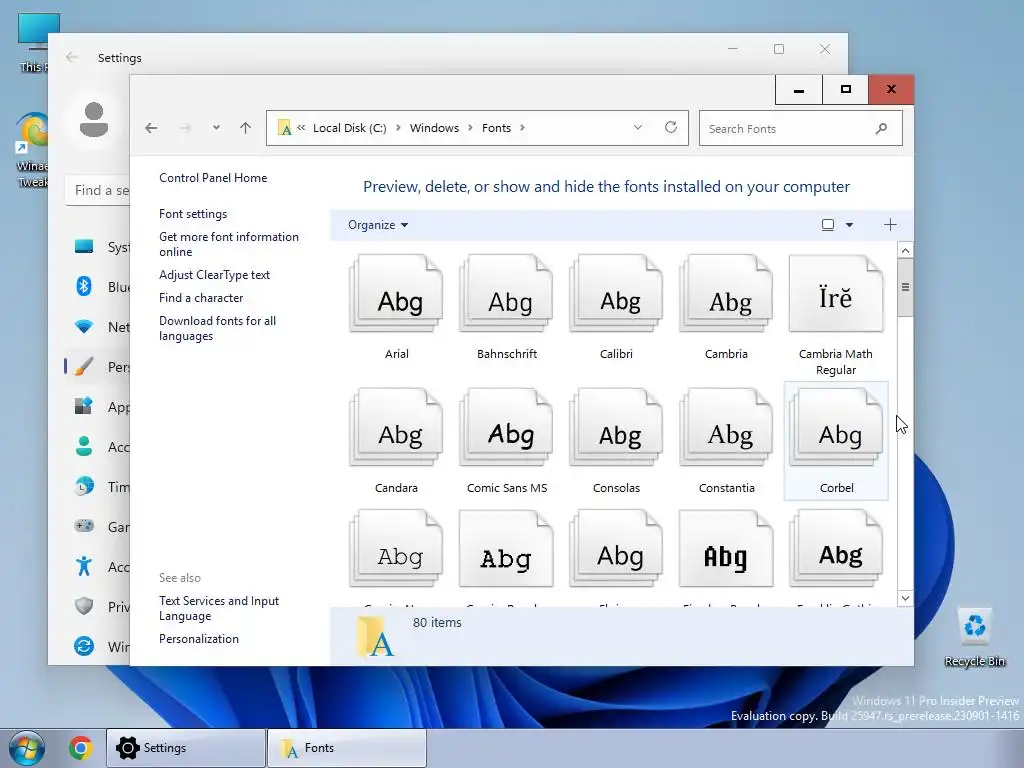
Task: Click the System icon in Settings sidebar
Action: (84, 247)
